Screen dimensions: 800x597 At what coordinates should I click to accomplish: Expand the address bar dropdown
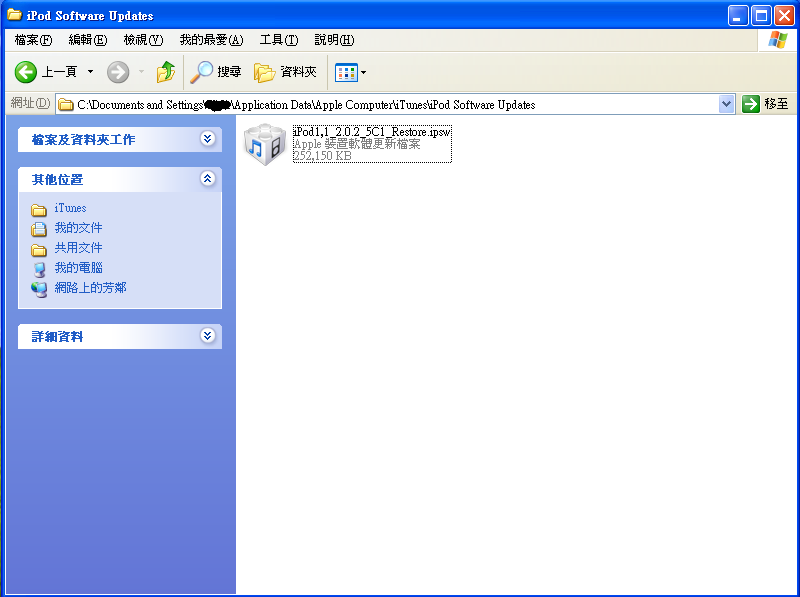tap(726, 105)
